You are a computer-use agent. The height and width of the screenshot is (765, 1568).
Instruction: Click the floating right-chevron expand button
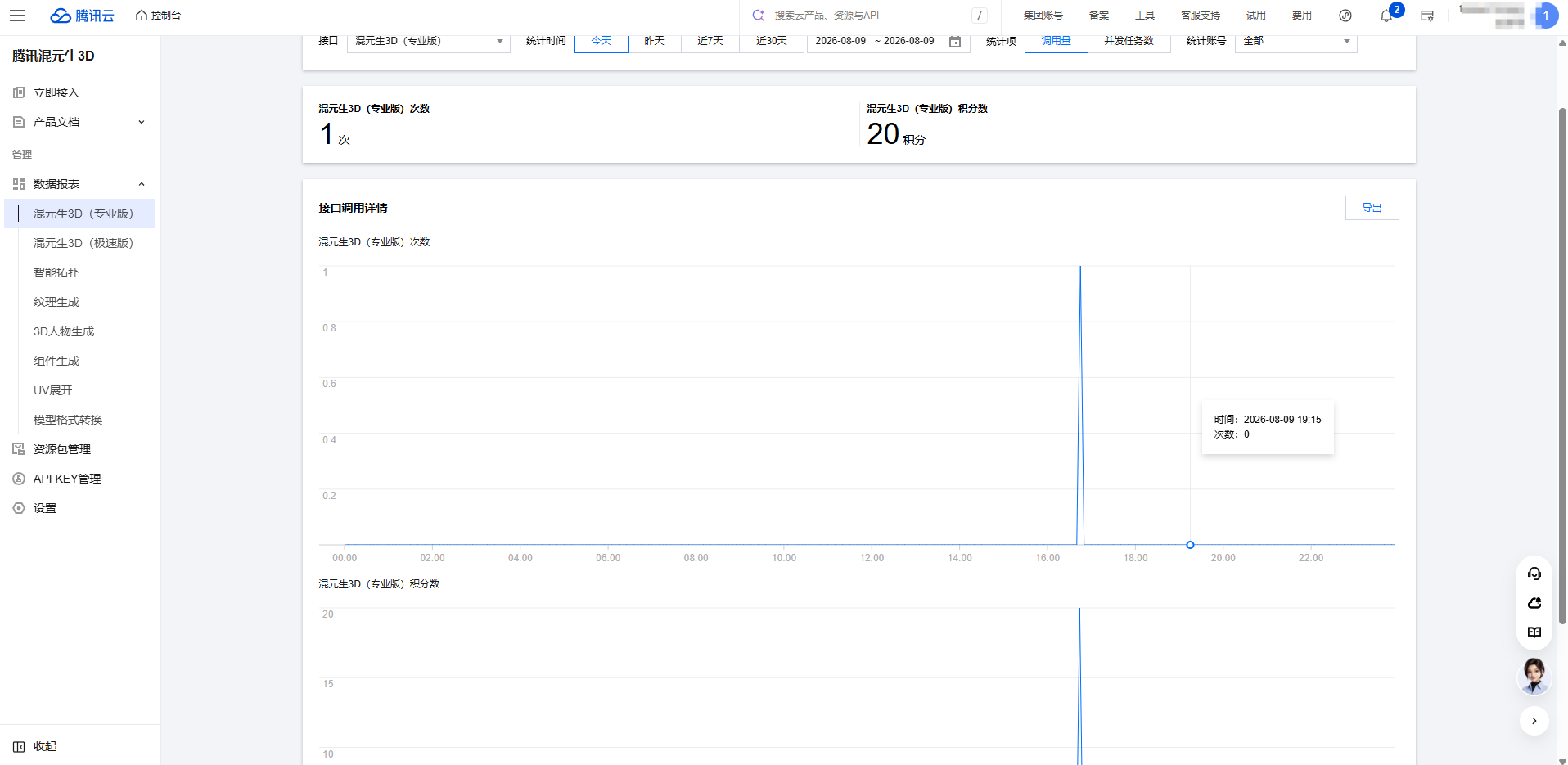(1534, 721)
